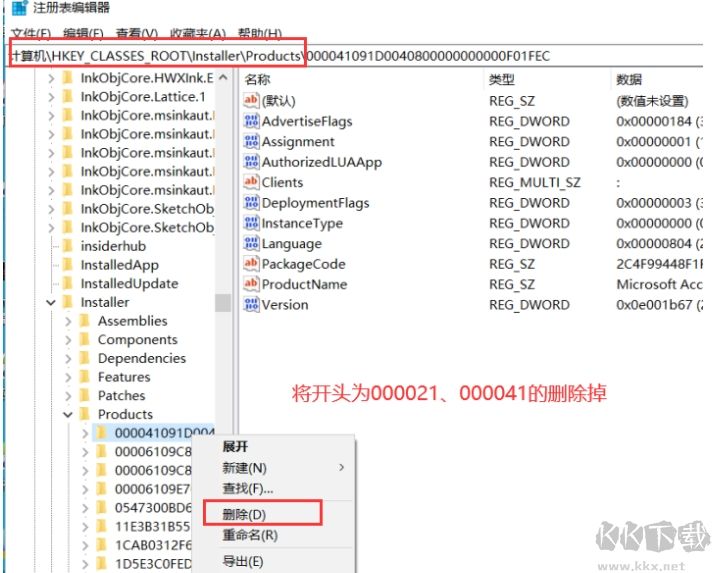
Task: Select the DeploymentFlags DWORD icon
Action: point(251,203)
